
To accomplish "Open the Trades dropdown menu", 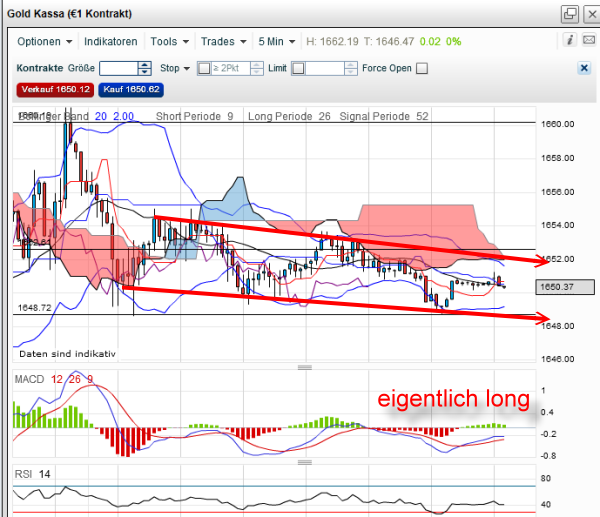I will (x=223, y=41).
